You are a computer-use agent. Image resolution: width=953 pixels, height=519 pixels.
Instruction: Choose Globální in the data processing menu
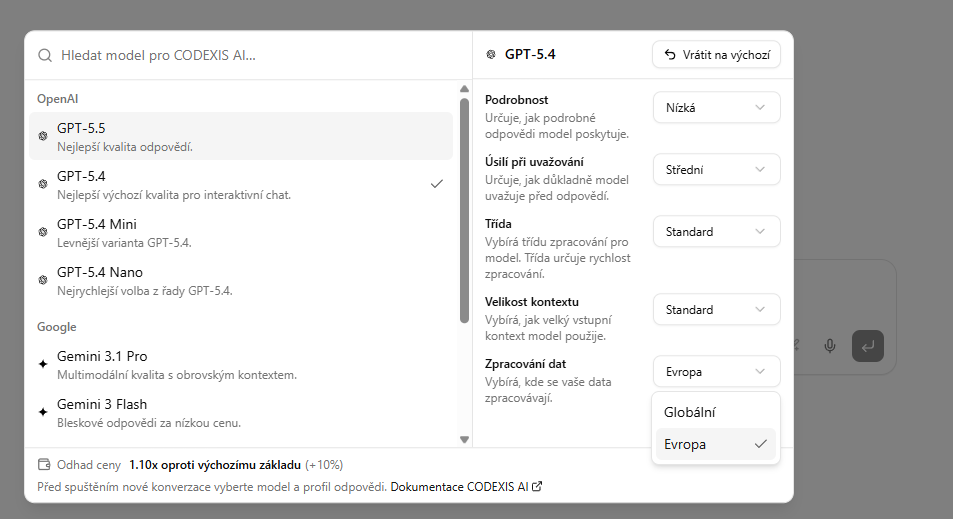716,412
